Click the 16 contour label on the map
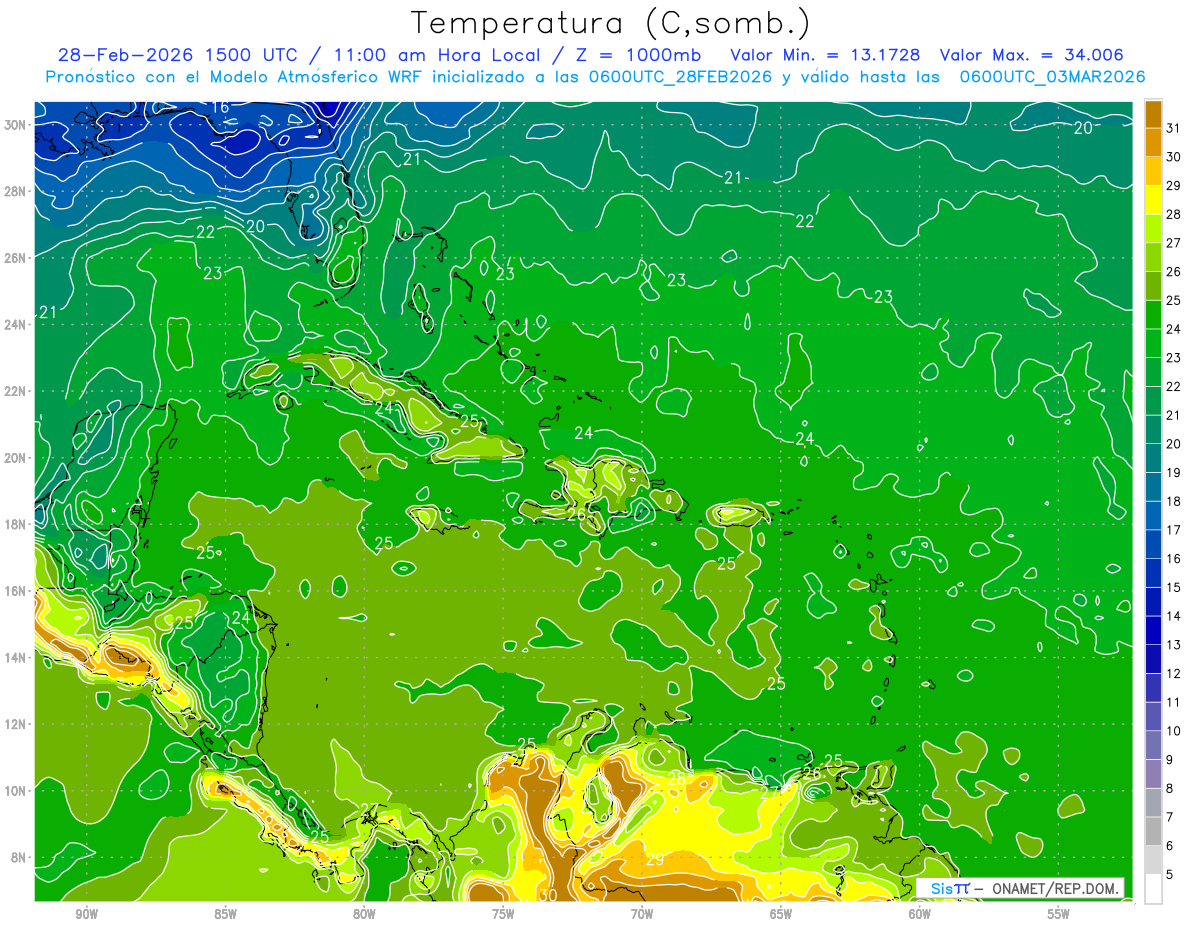The image size is (1200, 927). pyautogui.click(x=220, y=107)
